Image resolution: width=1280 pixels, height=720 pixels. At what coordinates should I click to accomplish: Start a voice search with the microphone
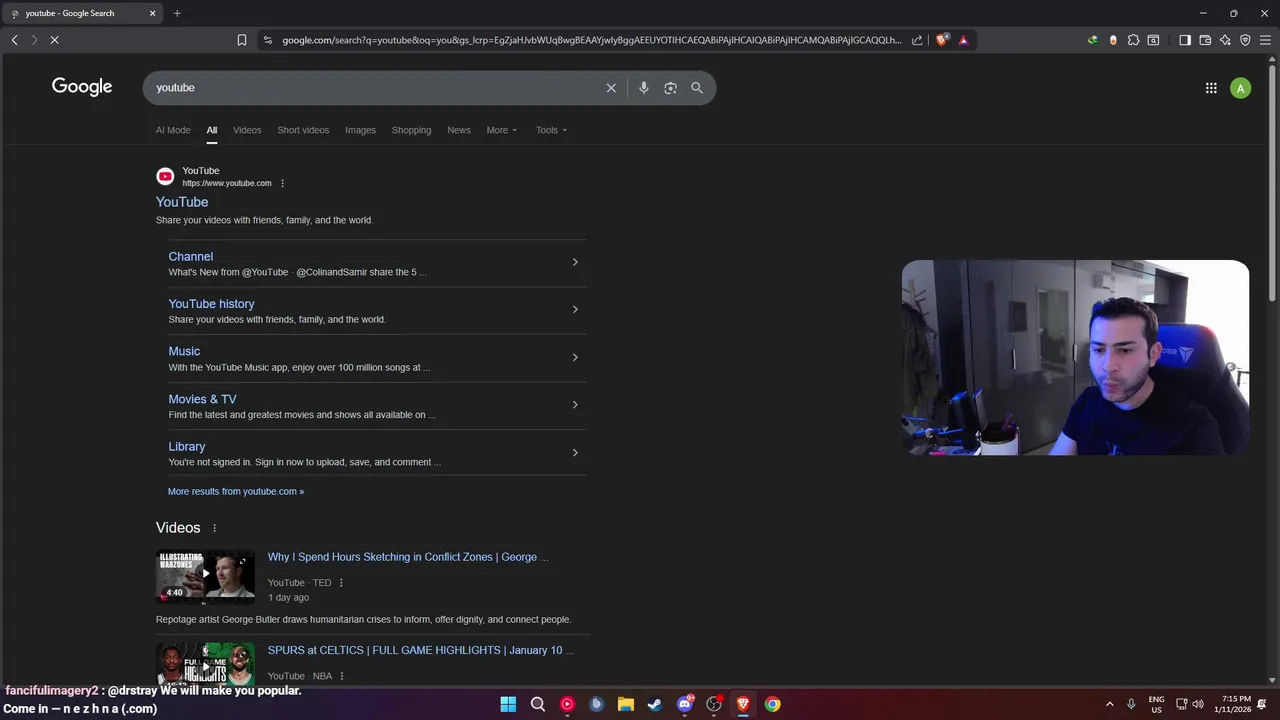click(643, 88)
